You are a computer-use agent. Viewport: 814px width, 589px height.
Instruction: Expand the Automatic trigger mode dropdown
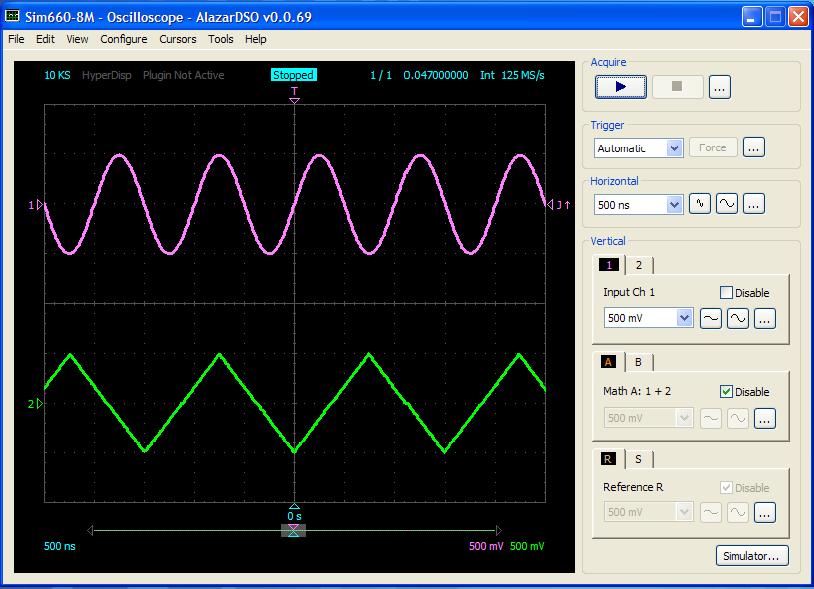[x=674, y=148]
